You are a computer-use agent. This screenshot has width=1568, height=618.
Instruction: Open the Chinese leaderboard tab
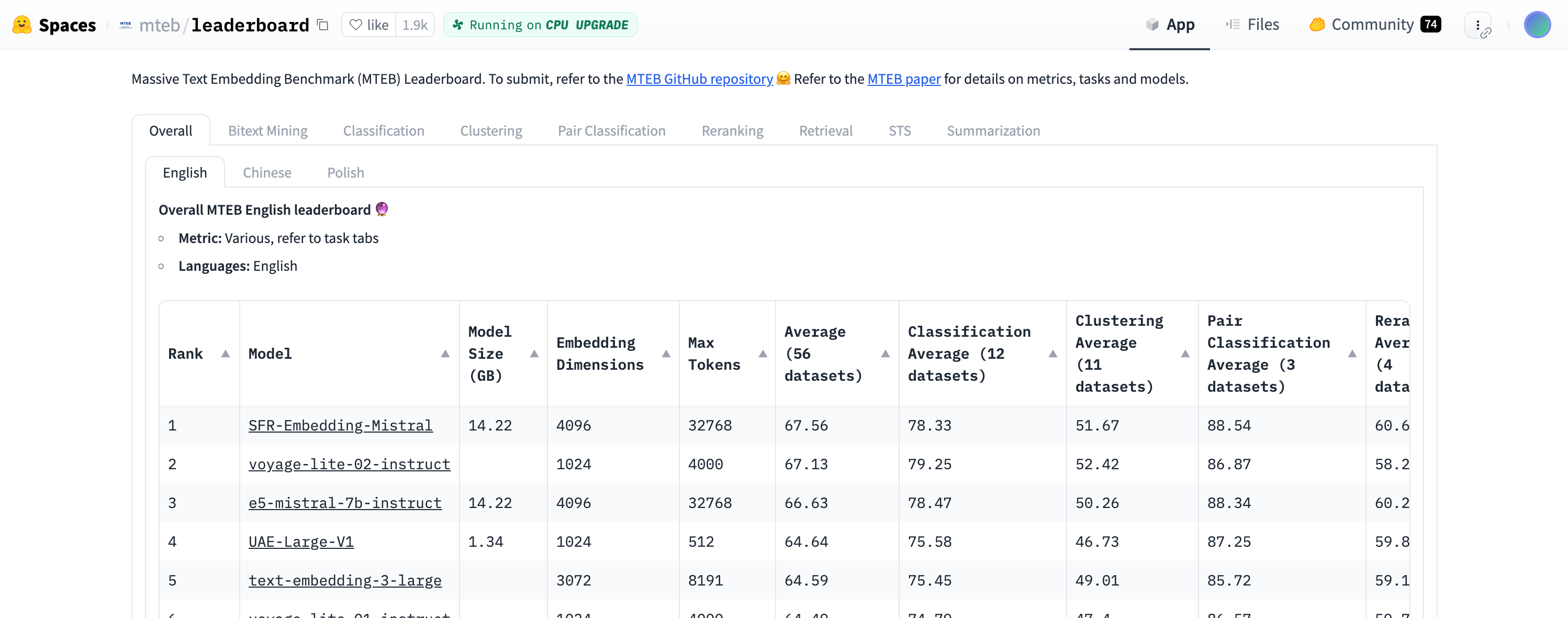(x=266, y=172)
